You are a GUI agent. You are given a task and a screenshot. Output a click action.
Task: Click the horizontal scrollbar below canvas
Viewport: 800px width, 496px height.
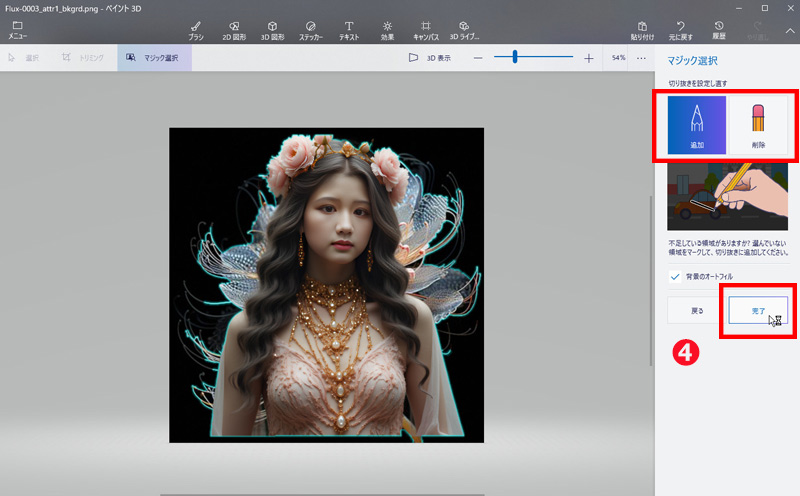pyautogui.click(x=322, y=494)
